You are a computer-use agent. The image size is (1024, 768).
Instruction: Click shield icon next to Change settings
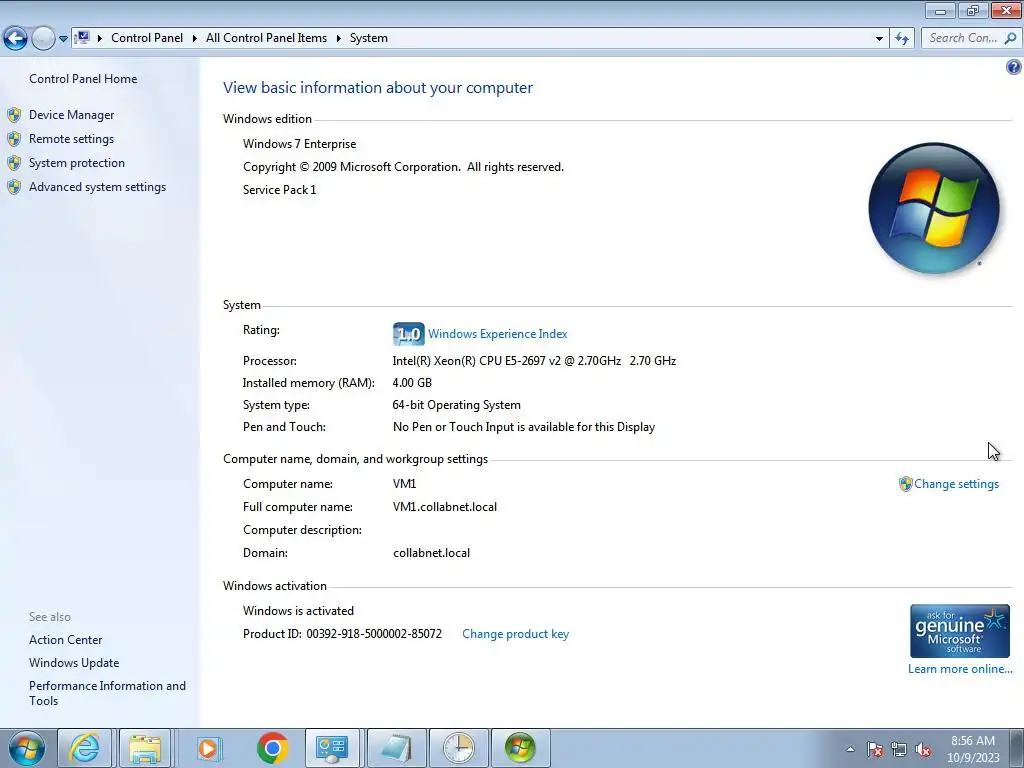pos(905,484)
